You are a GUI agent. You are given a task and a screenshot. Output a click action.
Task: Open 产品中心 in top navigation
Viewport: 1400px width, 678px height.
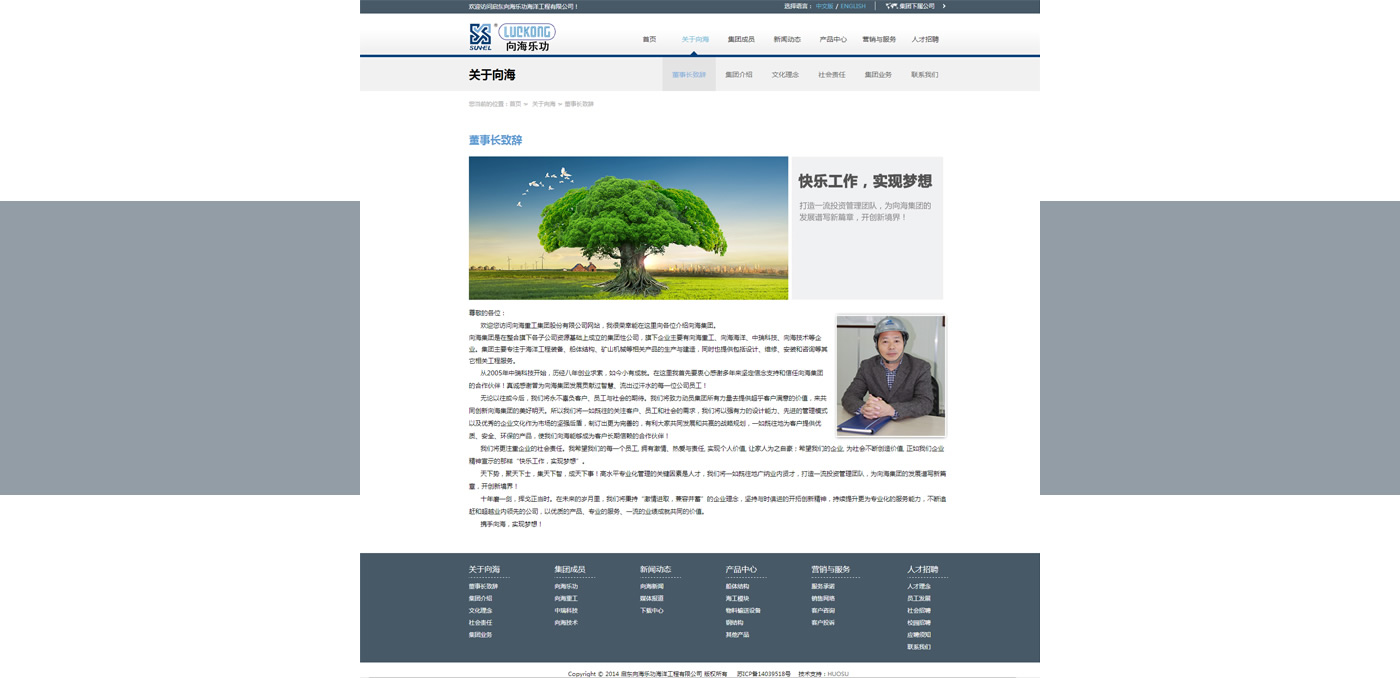click(x=833, y=40)
